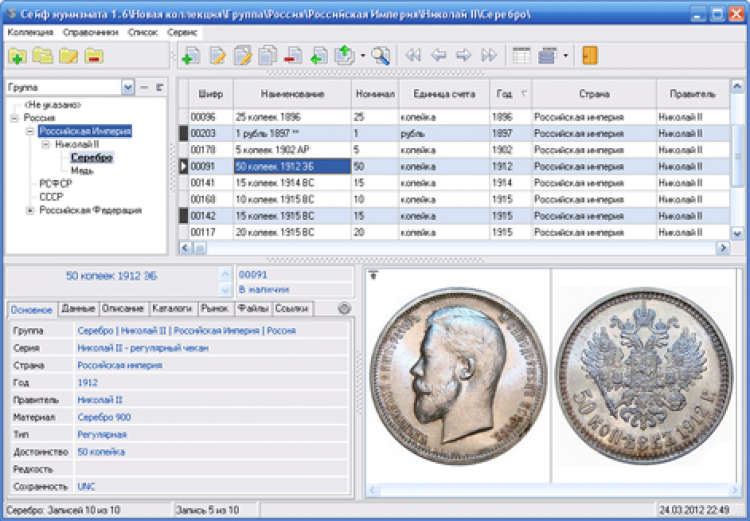Select the РСФСР tree item
The image size is (750, 521).
56,183
